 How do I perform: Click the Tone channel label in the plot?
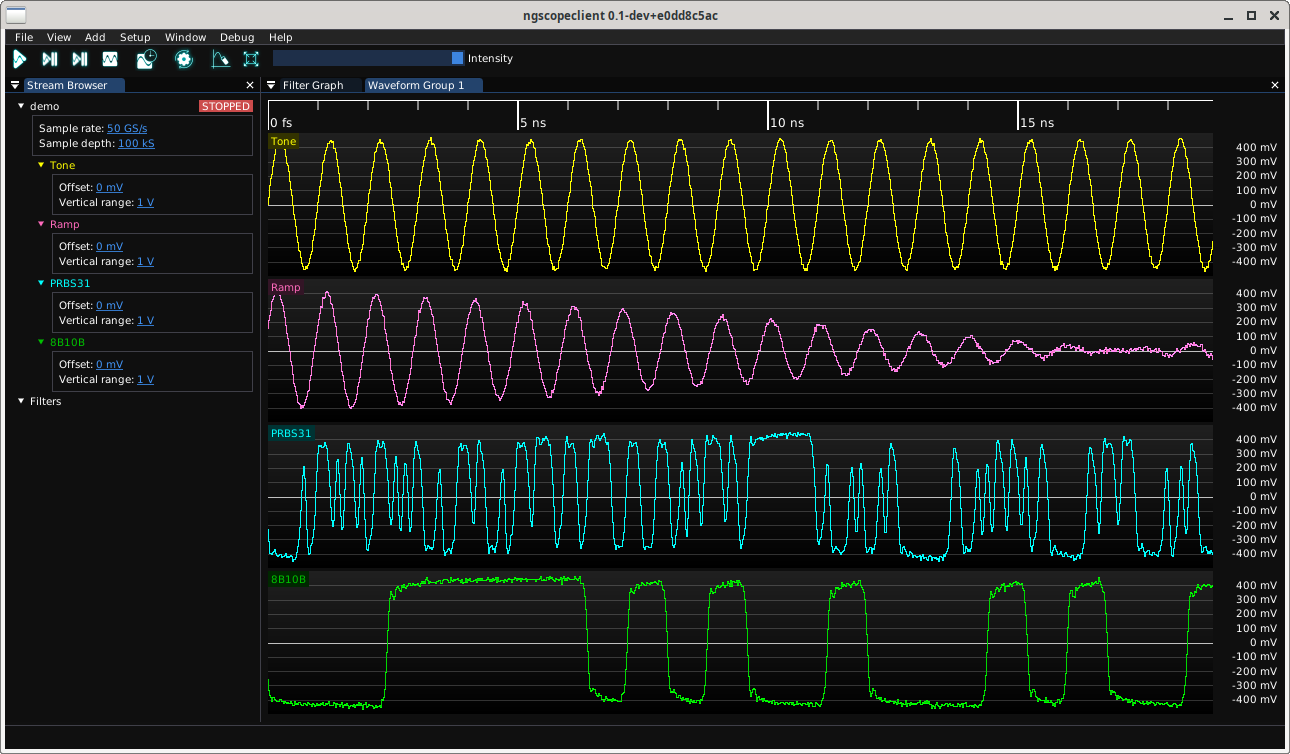tap(284, 141)
